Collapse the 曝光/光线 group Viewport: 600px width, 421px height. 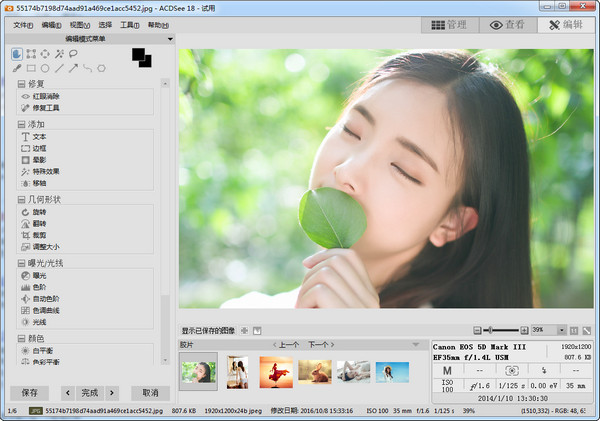tap(22, 262)
